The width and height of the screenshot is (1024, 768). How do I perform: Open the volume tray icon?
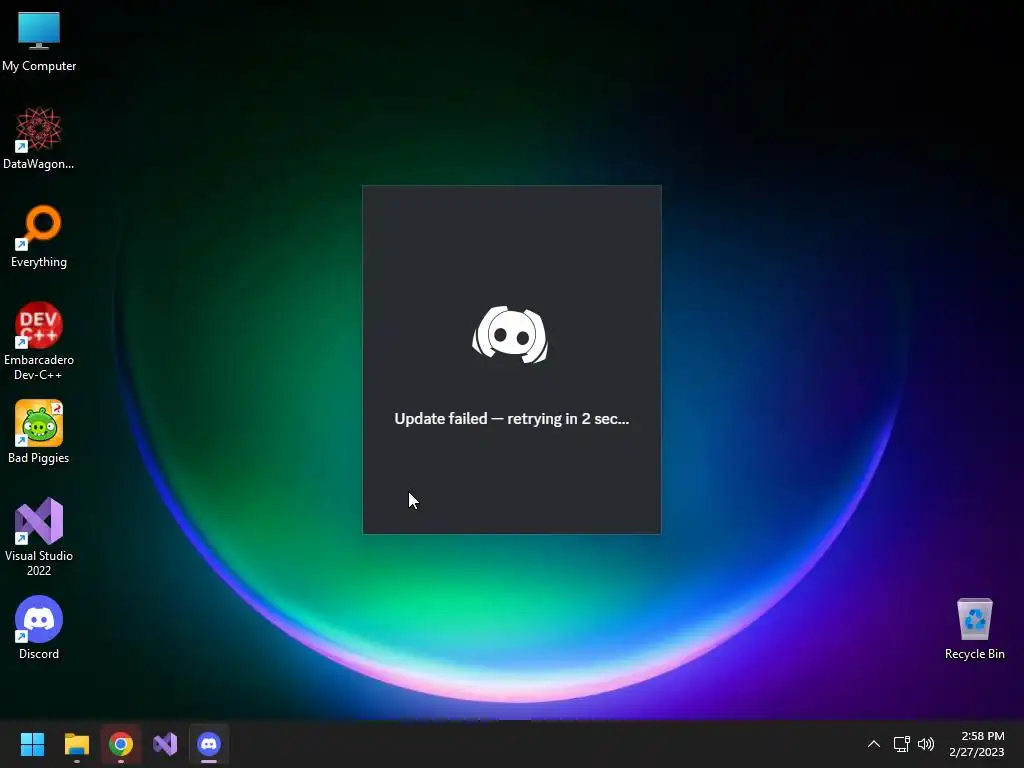point(926,744)
